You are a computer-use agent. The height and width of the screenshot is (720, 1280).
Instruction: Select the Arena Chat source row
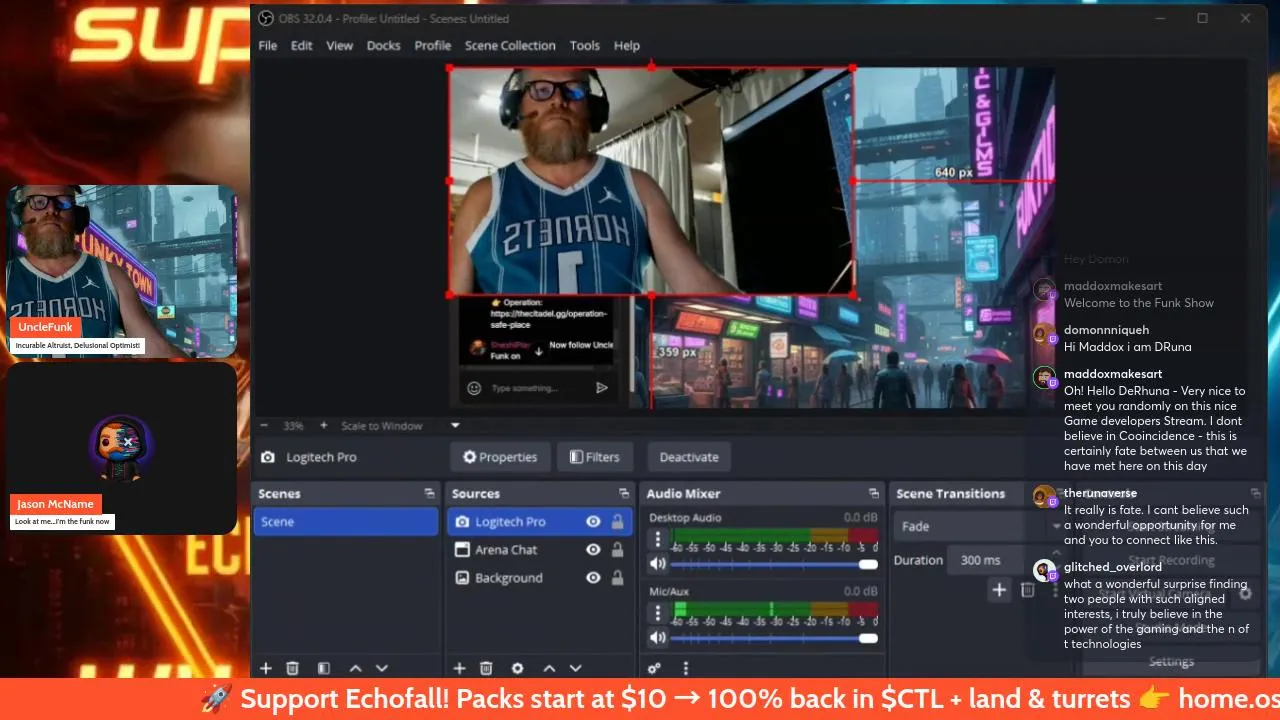pos(540,550)
